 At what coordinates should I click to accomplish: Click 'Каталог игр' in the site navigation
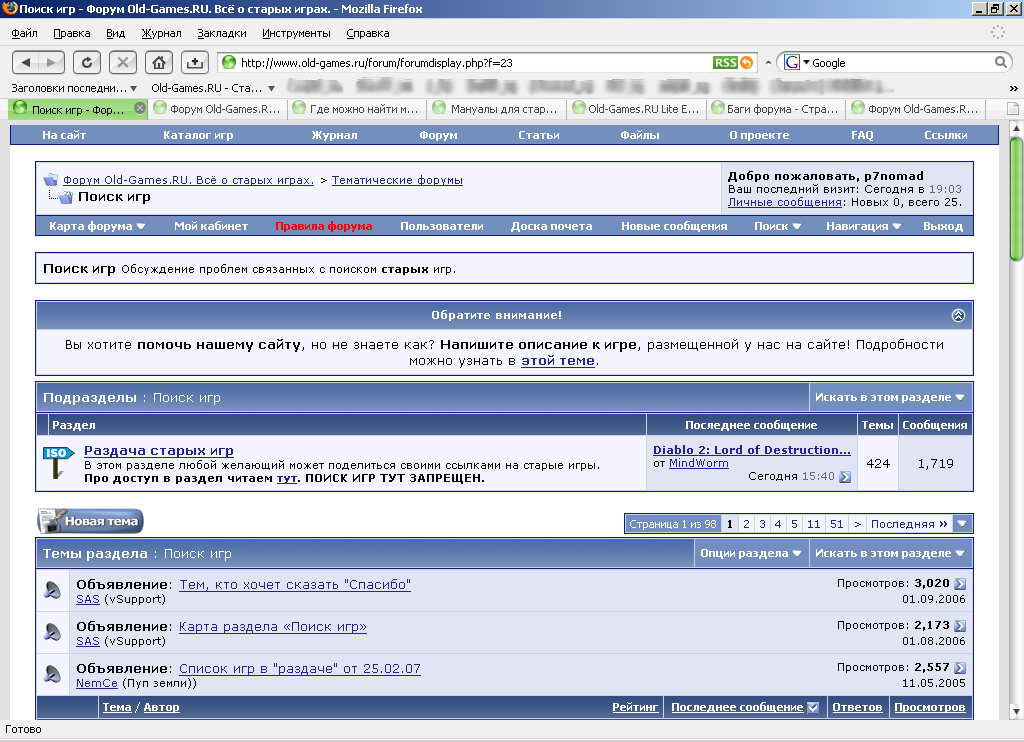(198, 135)
